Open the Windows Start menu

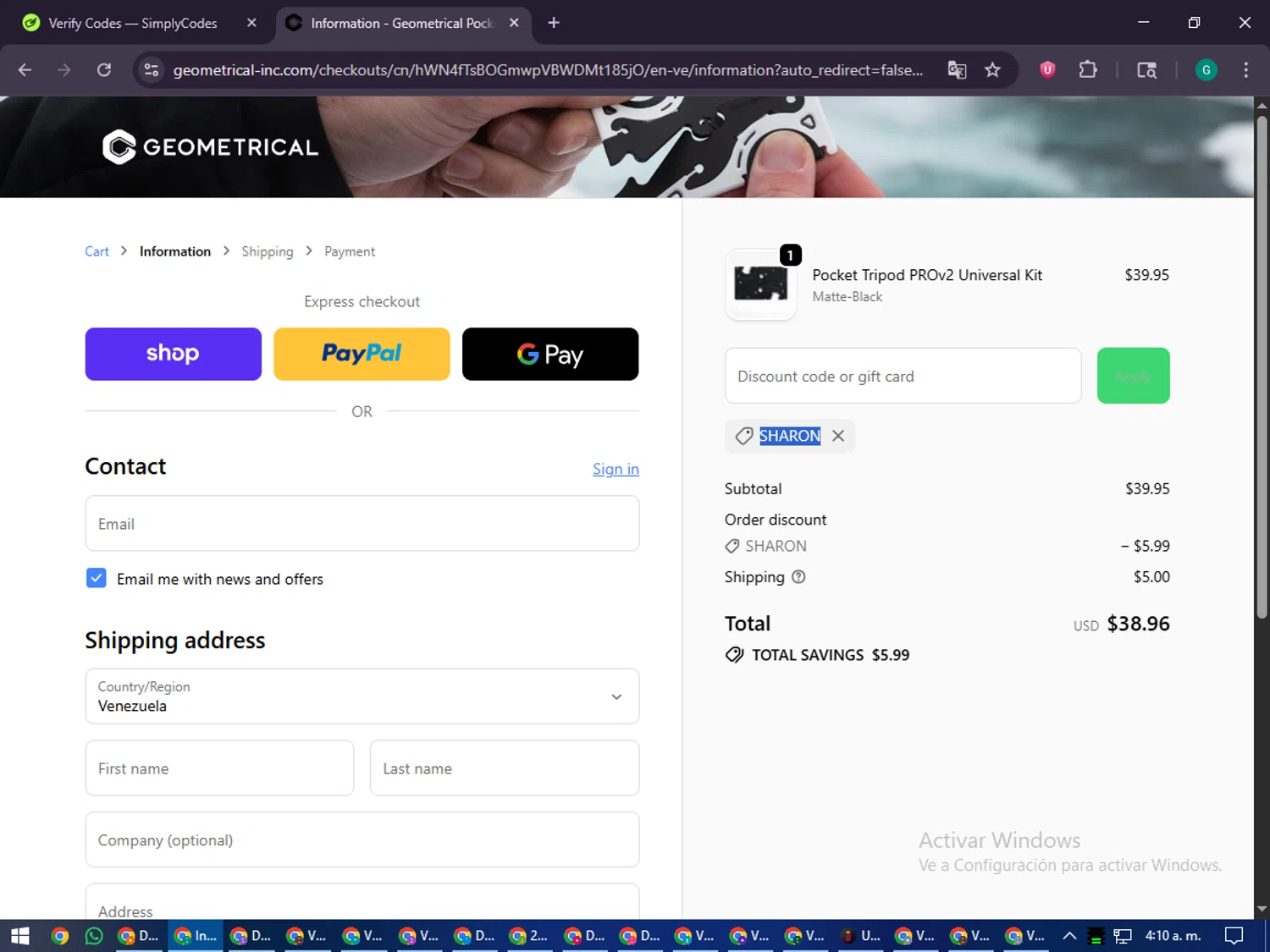pos(20,936)
